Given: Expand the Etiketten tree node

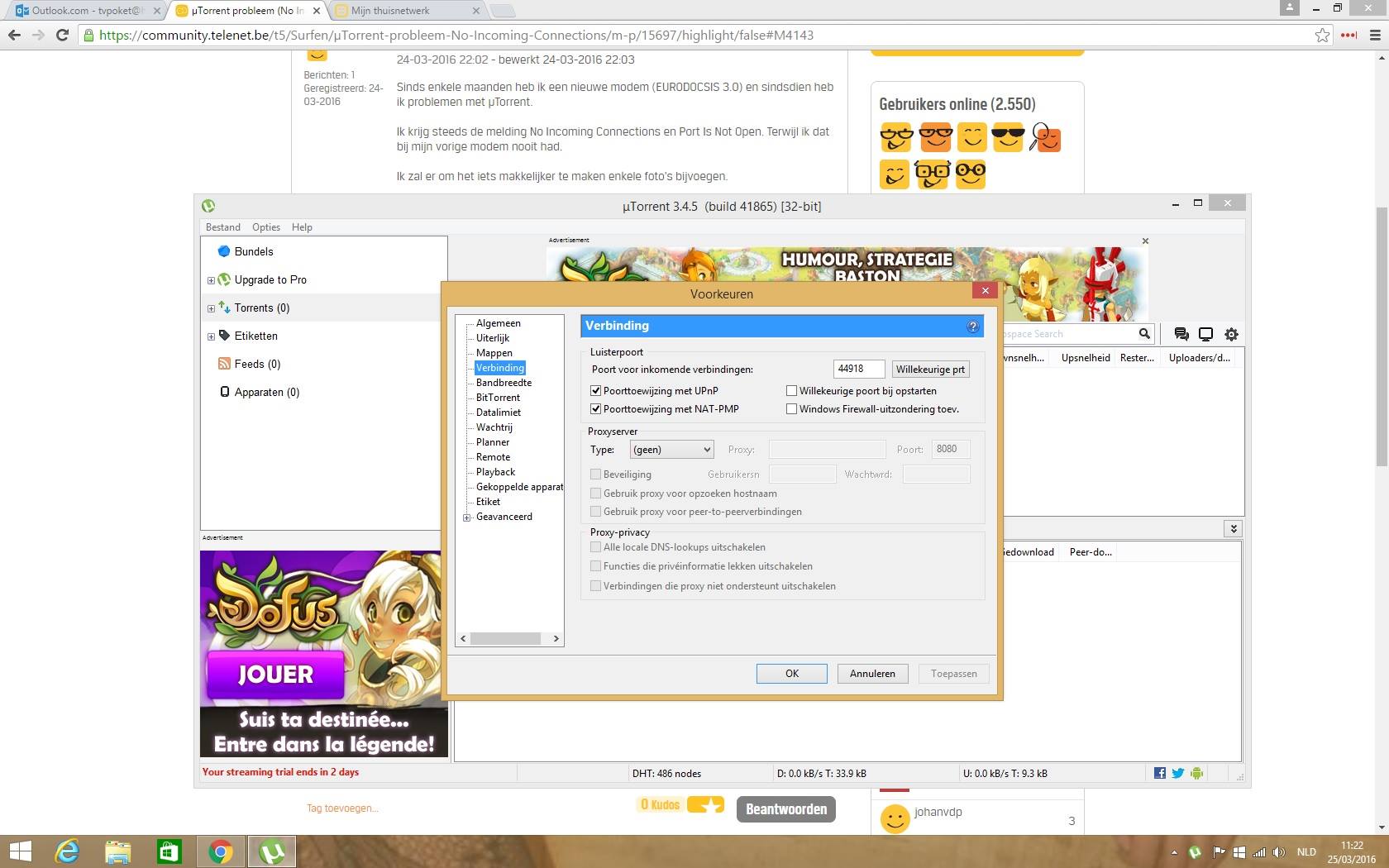Looking at the screenshot, I should pyautogui.click(x=211, y=336).
